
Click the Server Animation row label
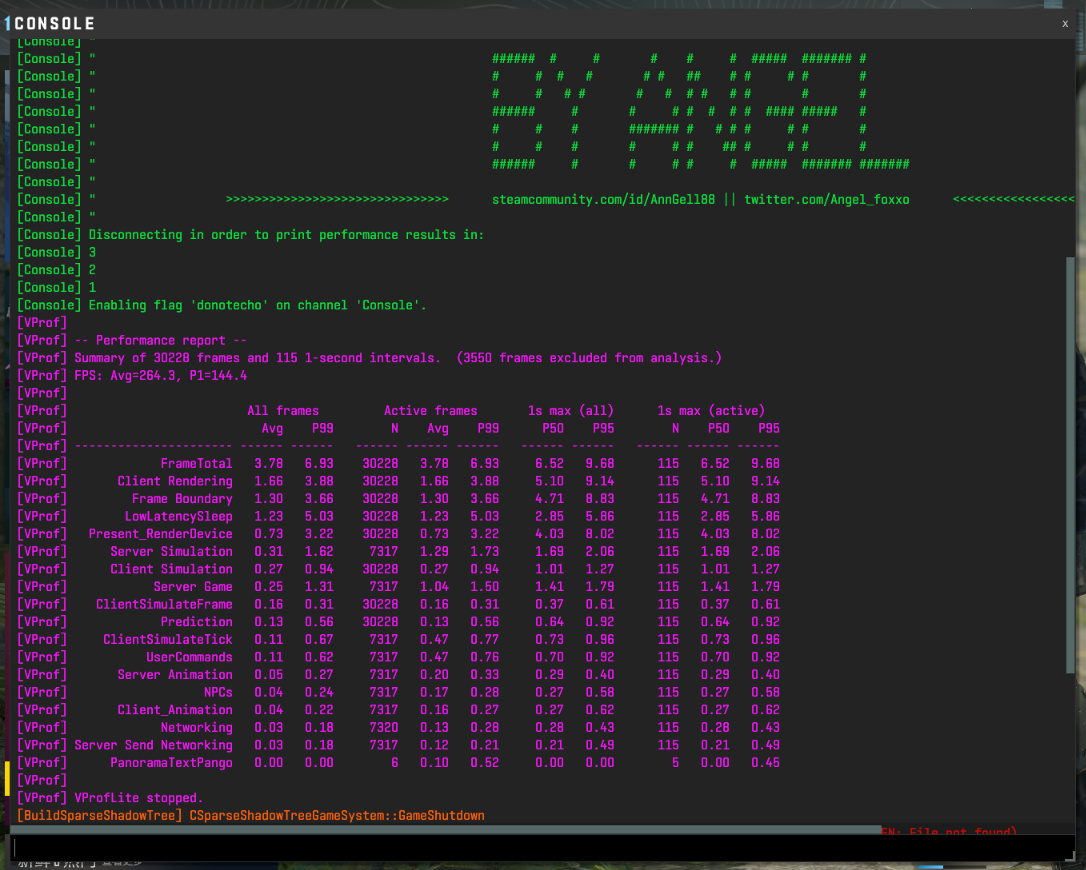click(175, 675)
